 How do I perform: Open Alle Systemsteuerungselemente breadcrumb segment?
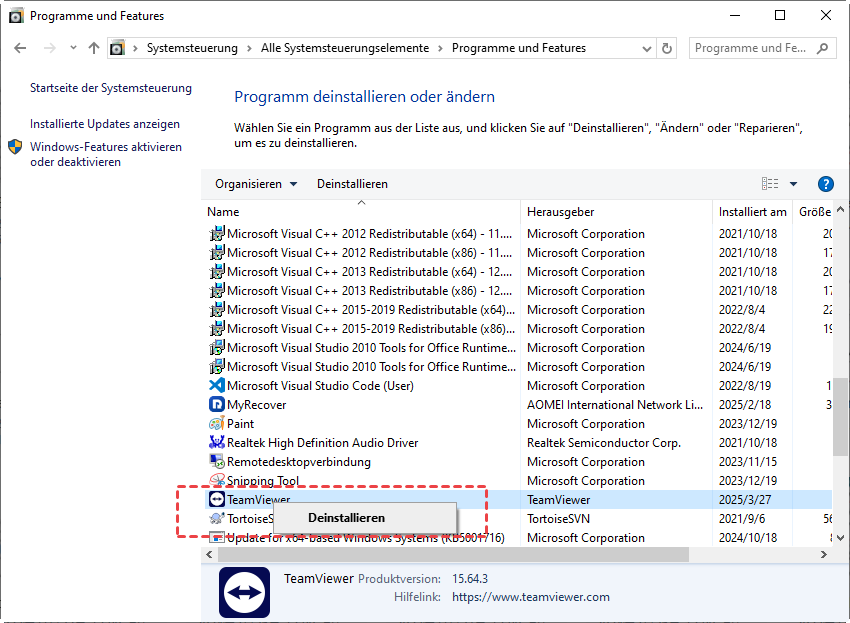pos(345,48)
